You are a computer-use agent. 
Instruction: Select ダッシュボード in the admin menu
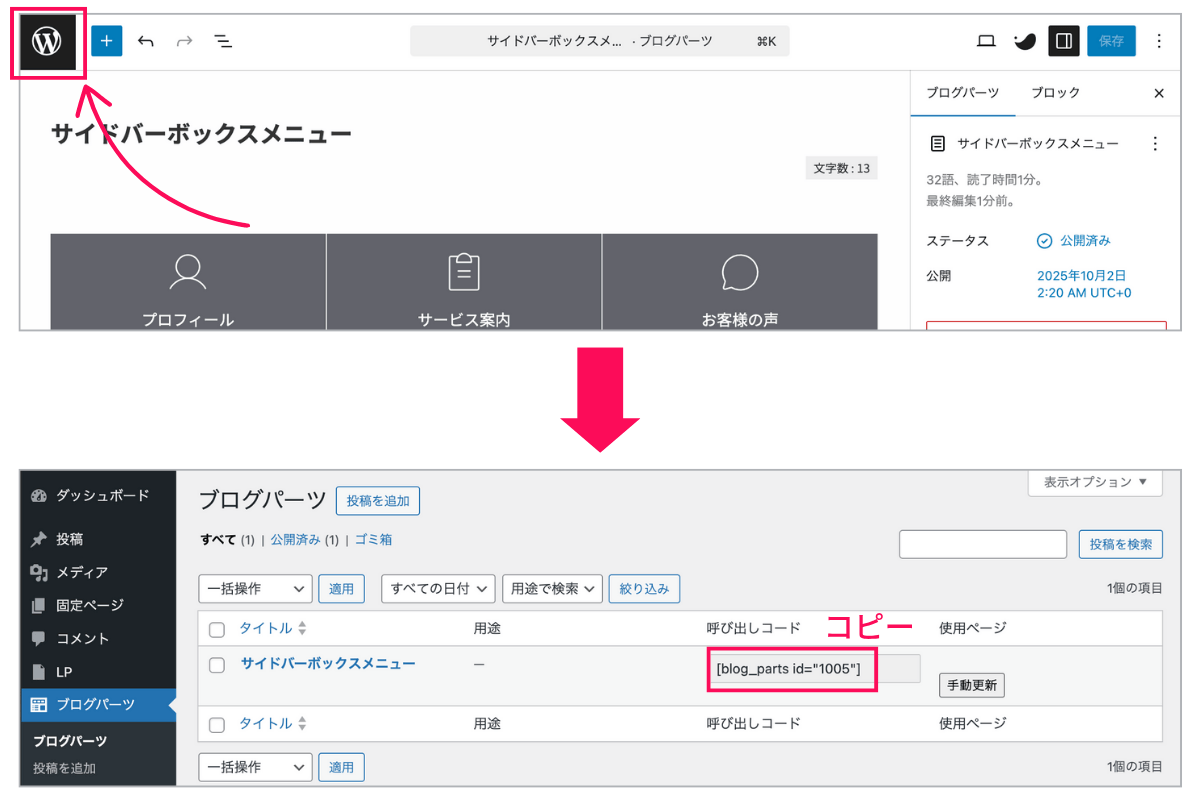point(102,496)
